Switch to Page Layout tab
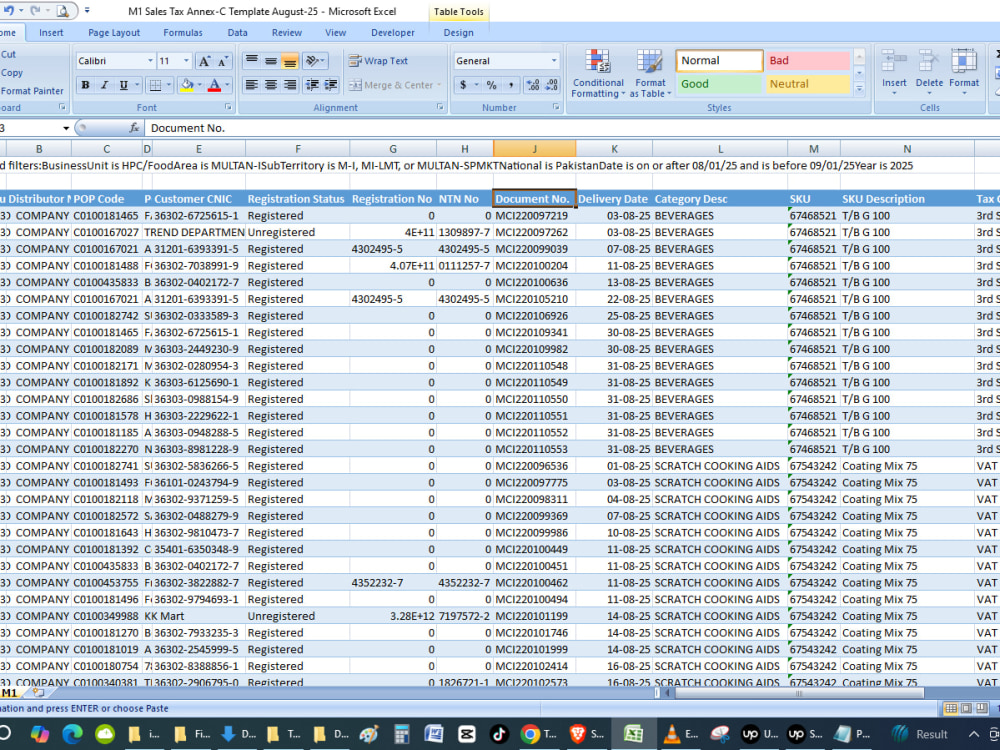 point(114,33)
